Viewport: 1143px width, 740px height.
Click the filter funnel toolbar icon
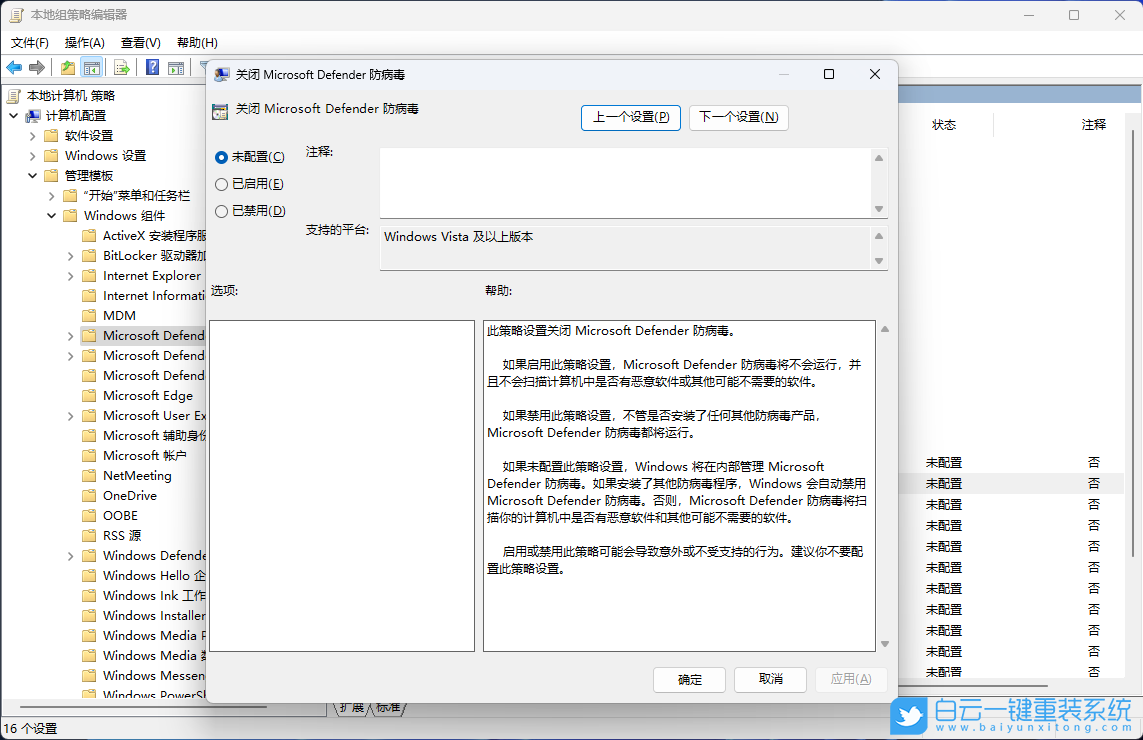tap(205, 67)
